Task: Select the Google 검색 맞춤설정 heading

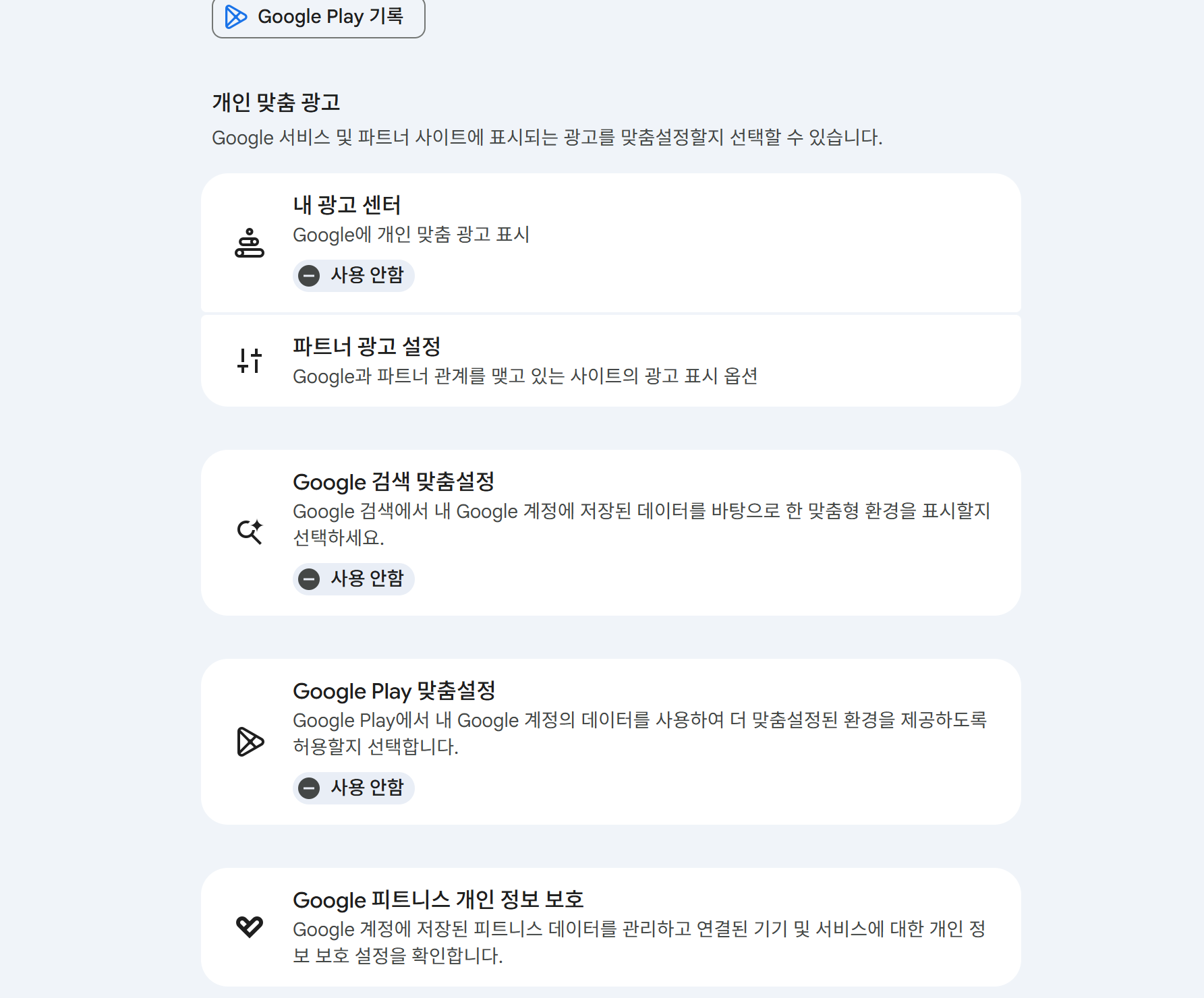Action: (393, 482)
